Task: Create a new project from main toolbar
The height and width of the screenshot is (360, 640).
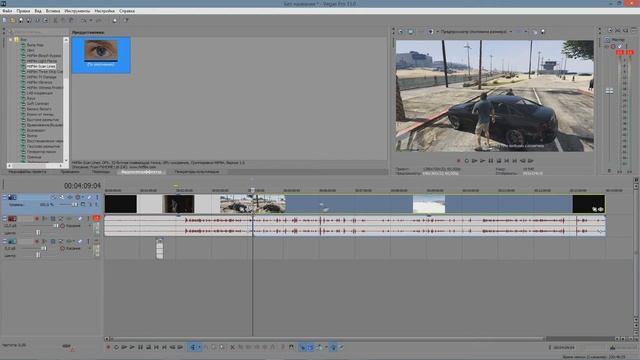Action: (5, 20)
